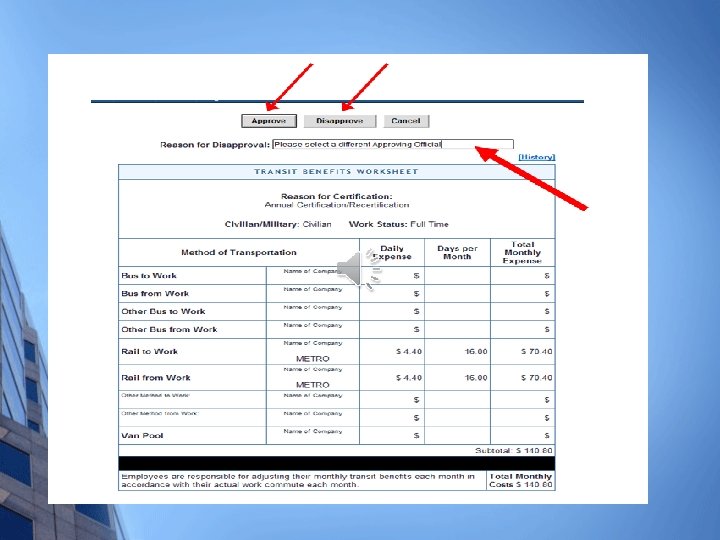Viewport: 720px width, 540px height.
Task: Click the audio speaker icon on the slide
Action: [x=359, y=270]
